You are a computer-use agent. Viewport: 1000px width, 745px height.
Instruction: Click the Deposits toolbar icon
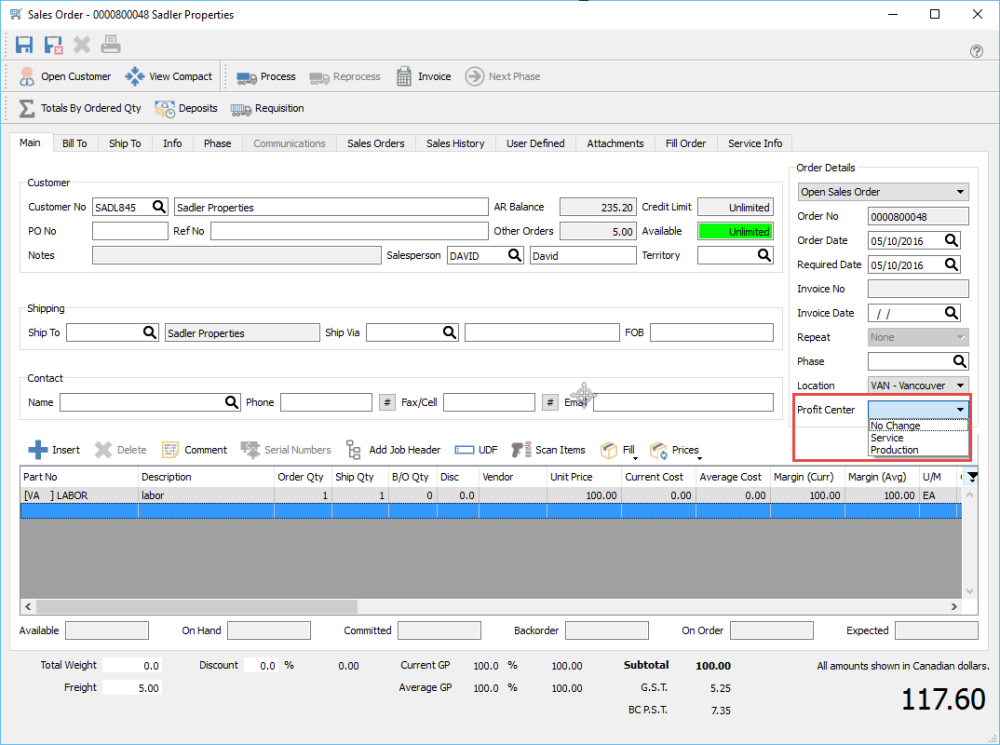(186, 108)
